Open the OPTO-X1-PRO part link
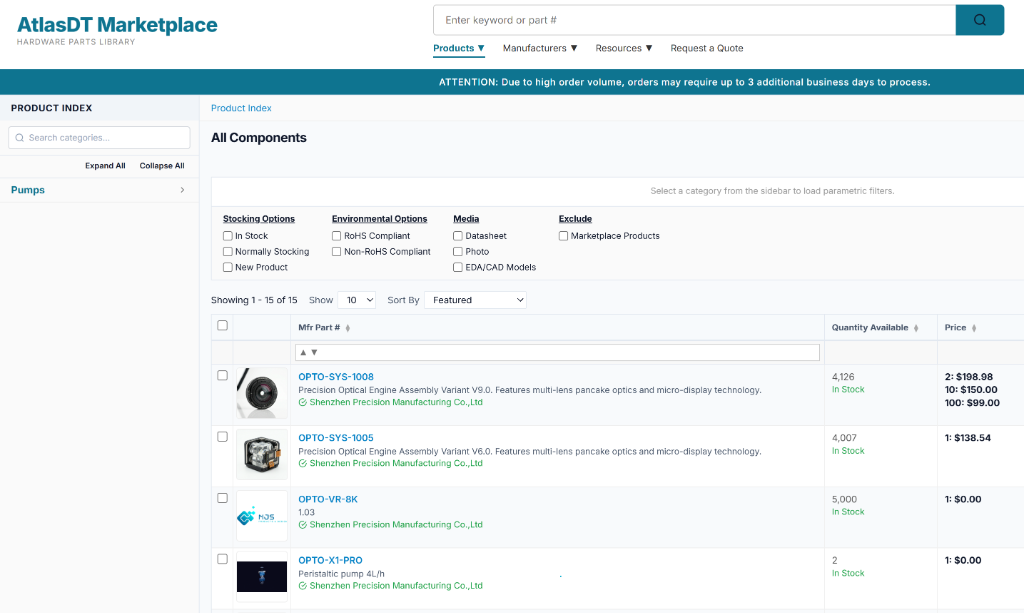The width and height of the screenshot is (1024, 613). (330, 561)
